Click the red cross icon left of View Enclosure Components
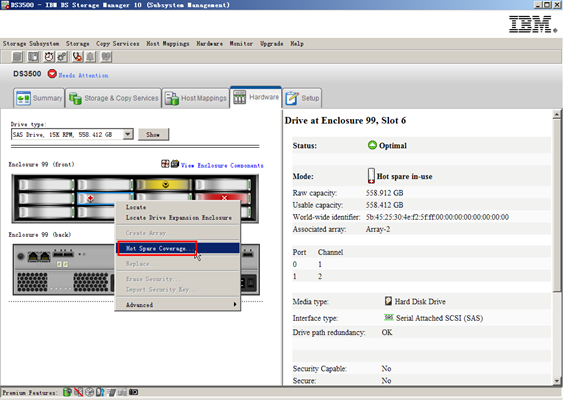The image size is (567, 402). pos(165,164)
